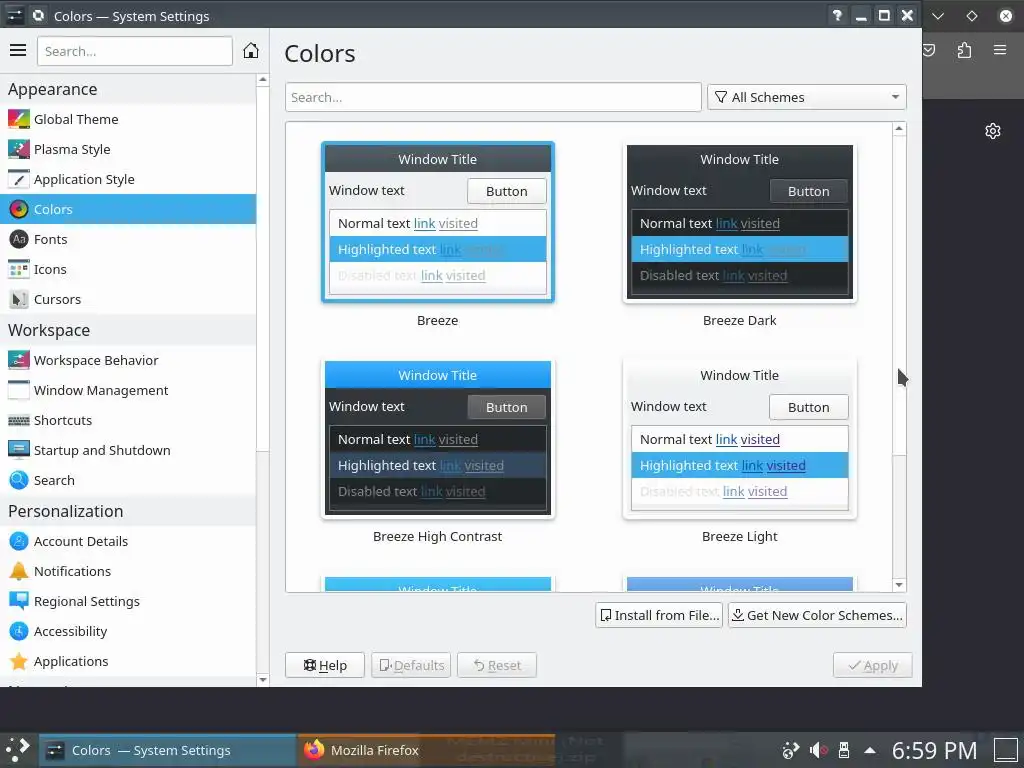Click the Apply button
The image size is (1024, 768).
pyautogui.click(x=872, y=665)
